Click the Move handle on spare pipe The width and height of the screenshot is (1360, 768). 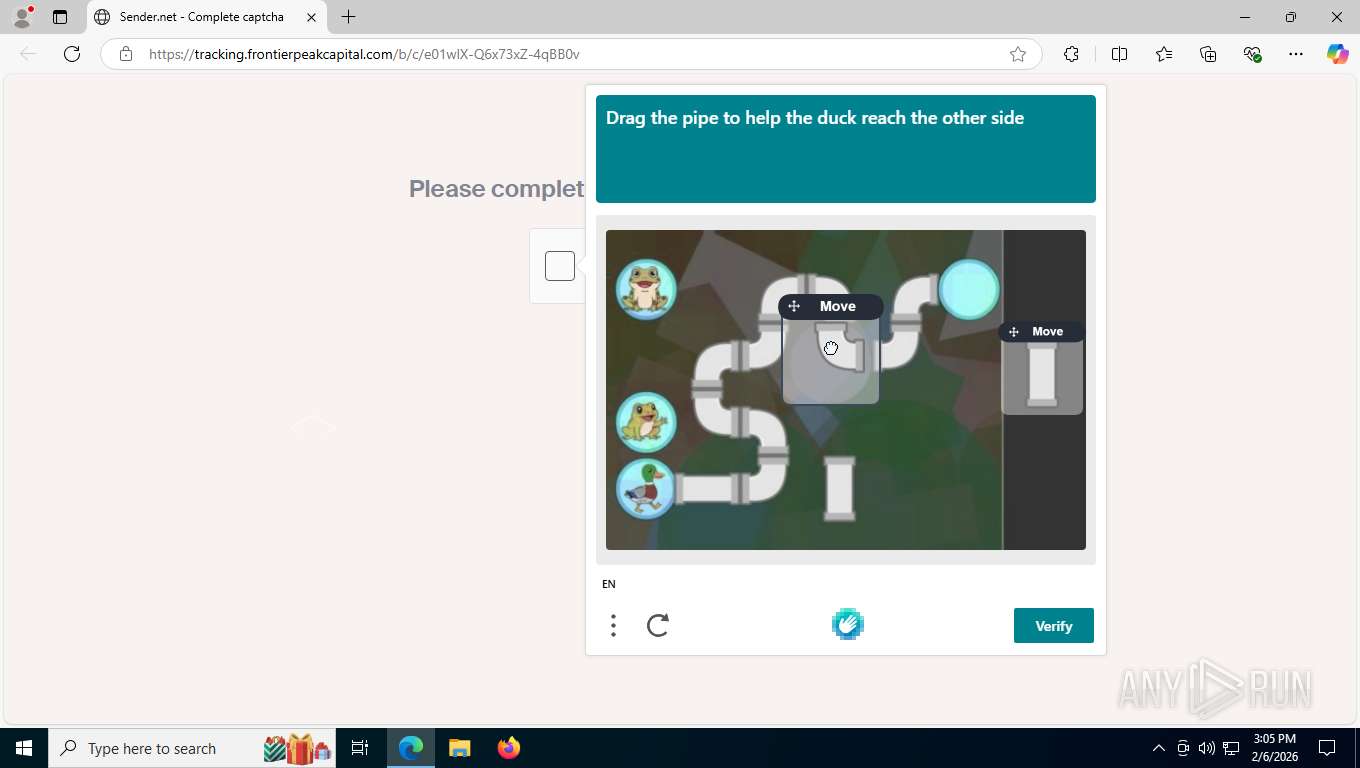(x=1041, y=332)
